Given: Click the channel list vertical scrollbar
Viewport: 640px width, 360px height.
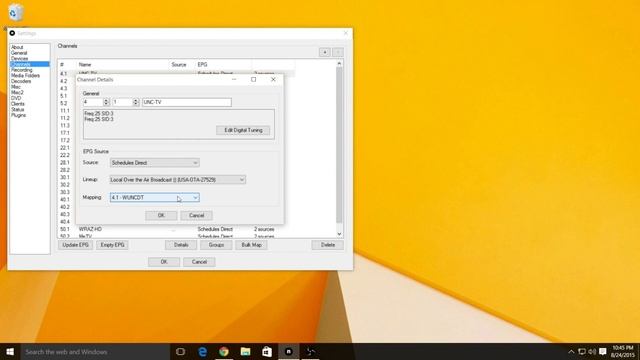Looking at the screenshot, I should (x=339, y=145).
